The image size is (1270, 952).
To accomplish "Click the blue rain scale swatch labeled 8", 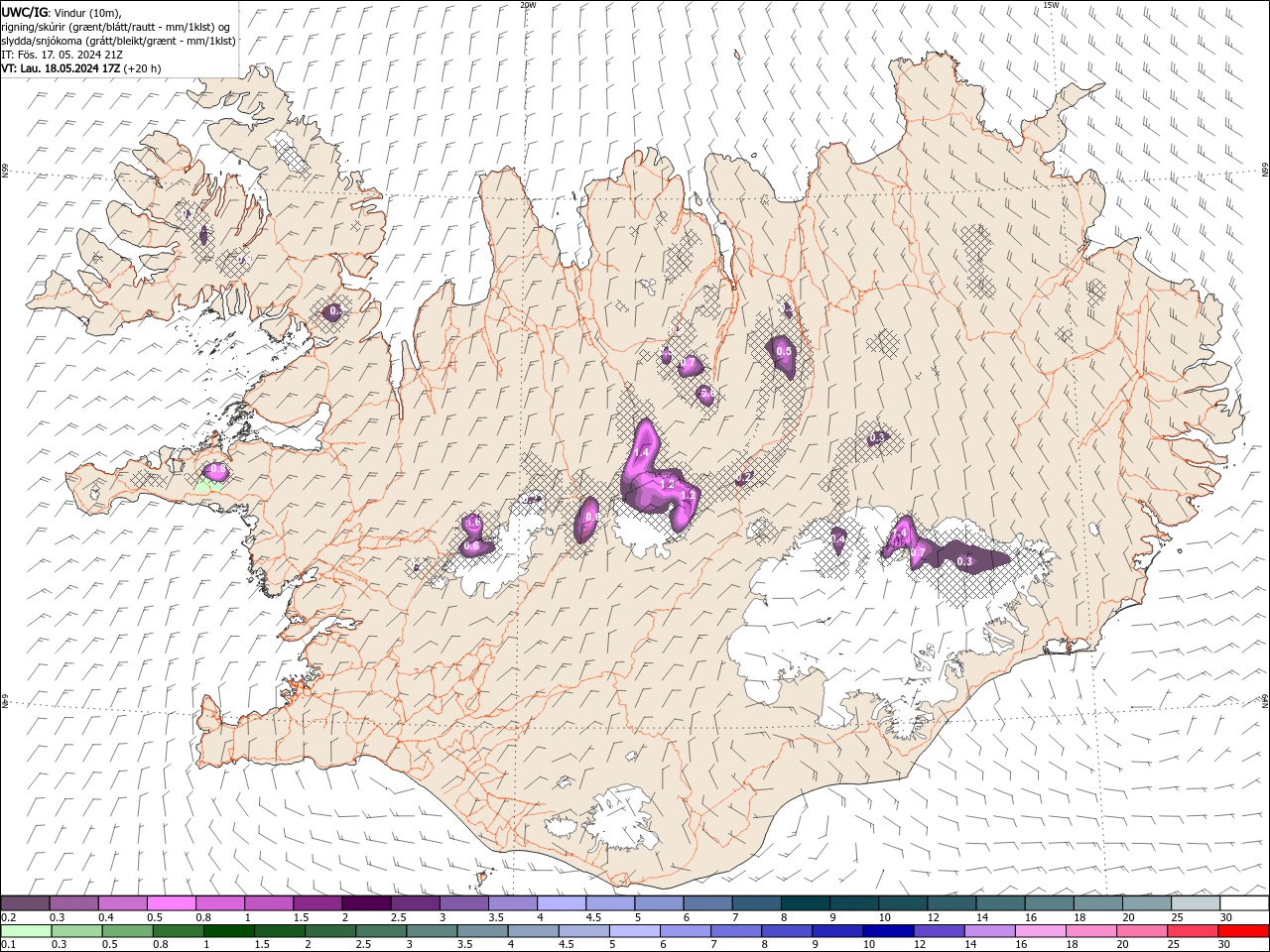I will (x=786, y=931).
